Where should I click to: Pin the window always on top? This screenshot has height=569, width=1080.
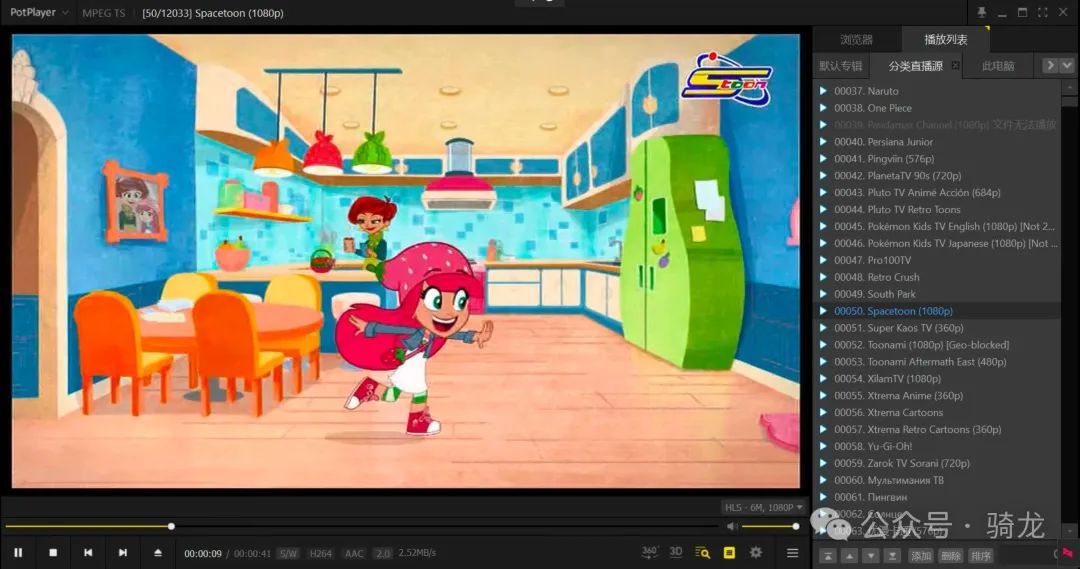pyautogui.click(x=981, y=12)
